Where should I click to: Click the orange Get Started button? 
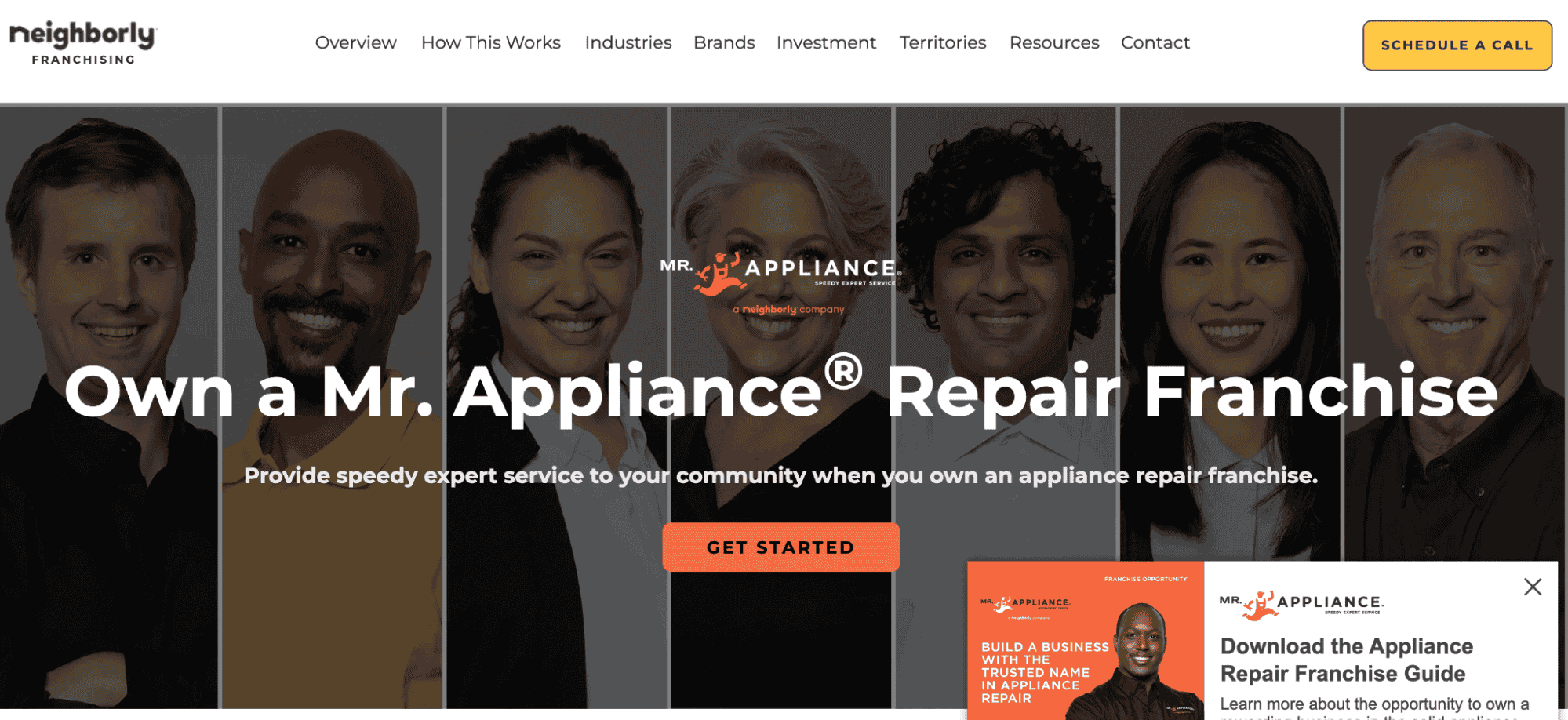[780, 547]
